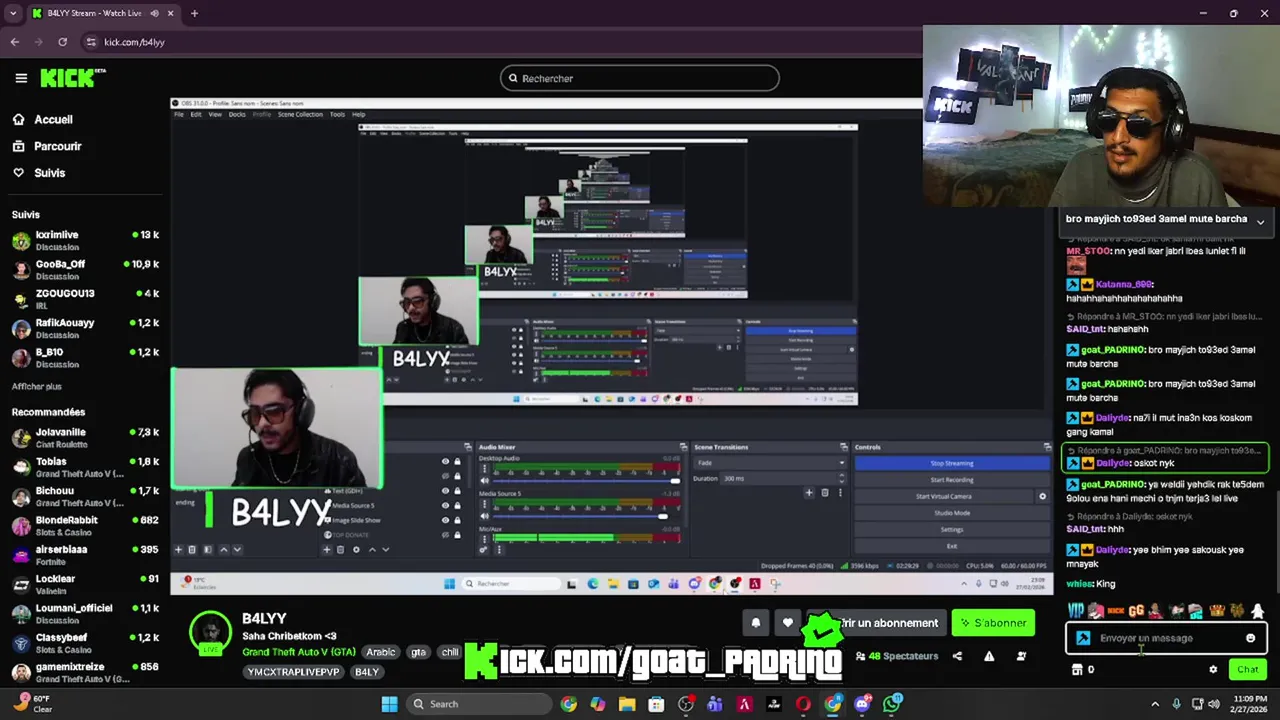
Task: Open Scene Collection menu in streamed OBS
Action: [300, 114]
